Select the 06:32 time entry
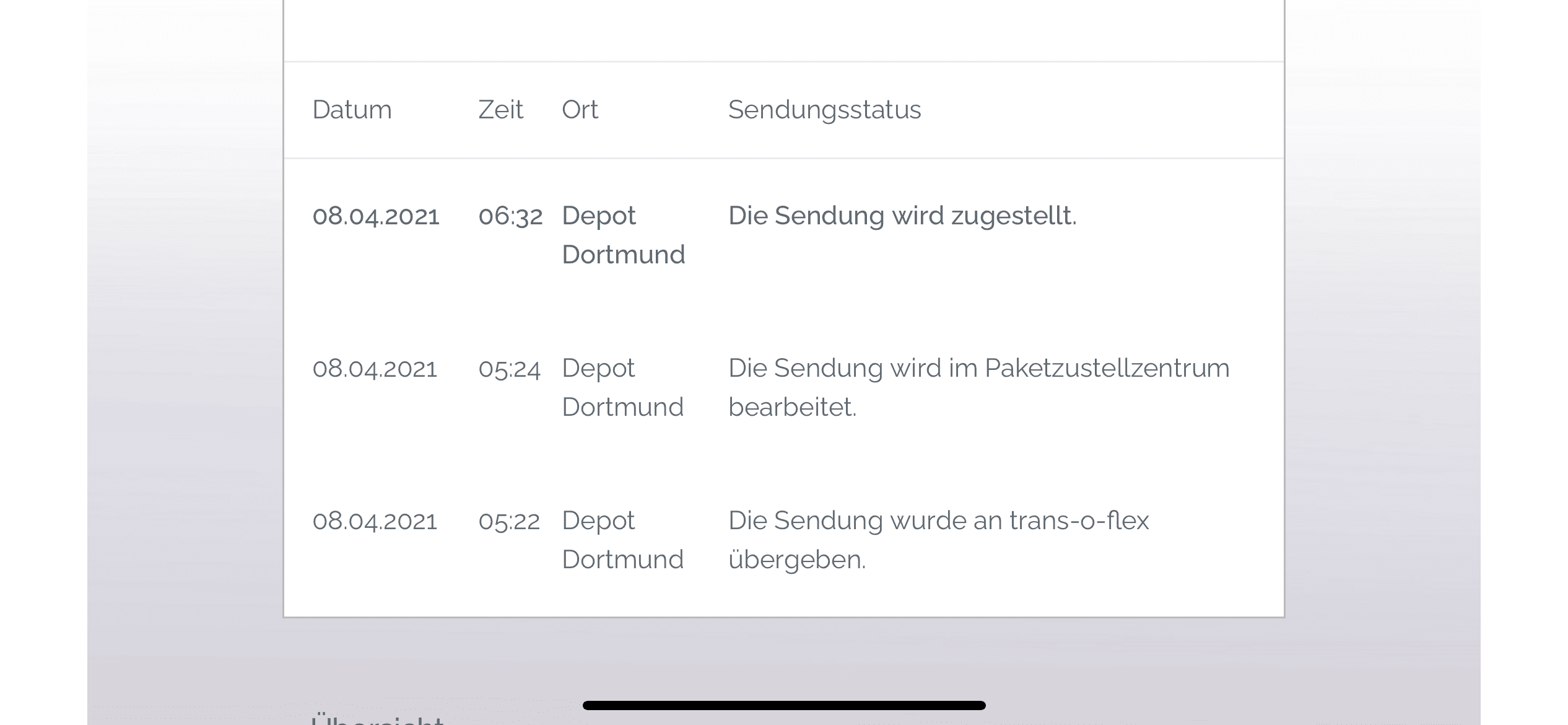Screen dimensions: 1568x725 pos(510,216)
